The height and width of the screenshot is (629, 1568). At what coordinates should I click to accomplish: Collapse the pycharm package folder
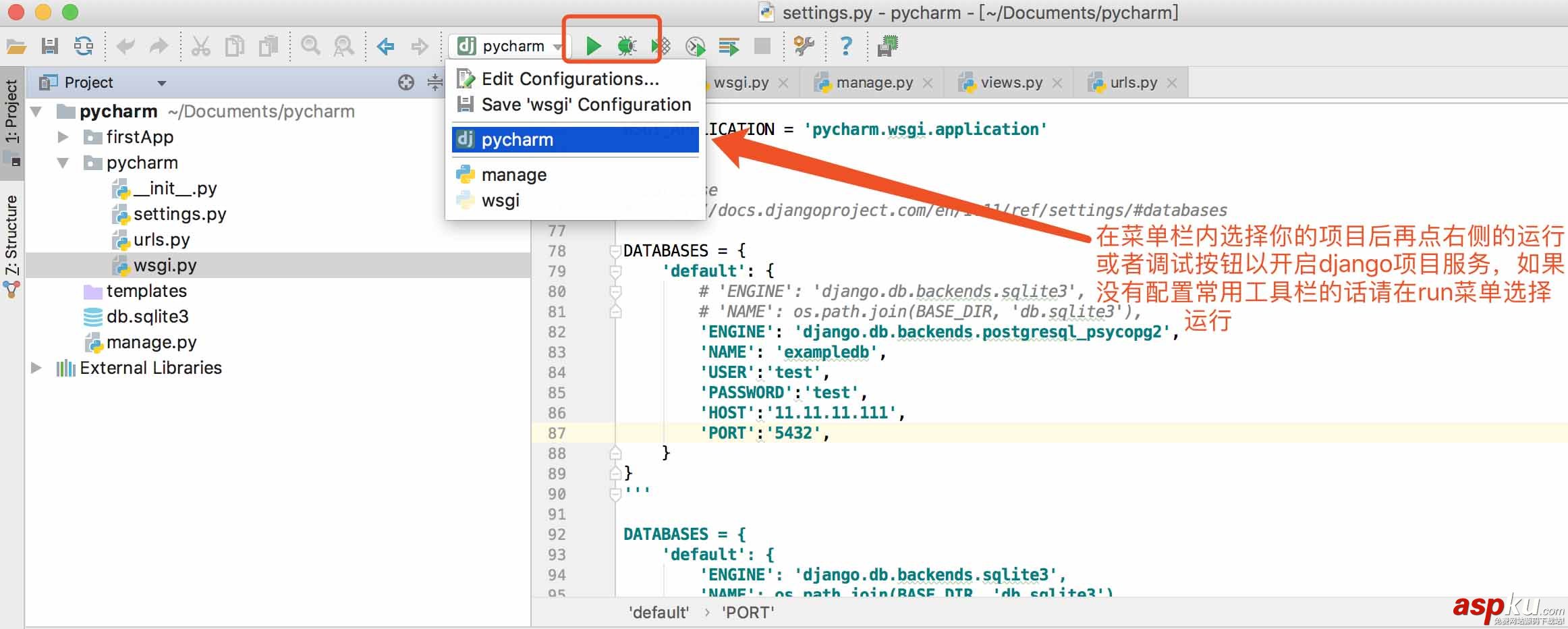(63, 162)
